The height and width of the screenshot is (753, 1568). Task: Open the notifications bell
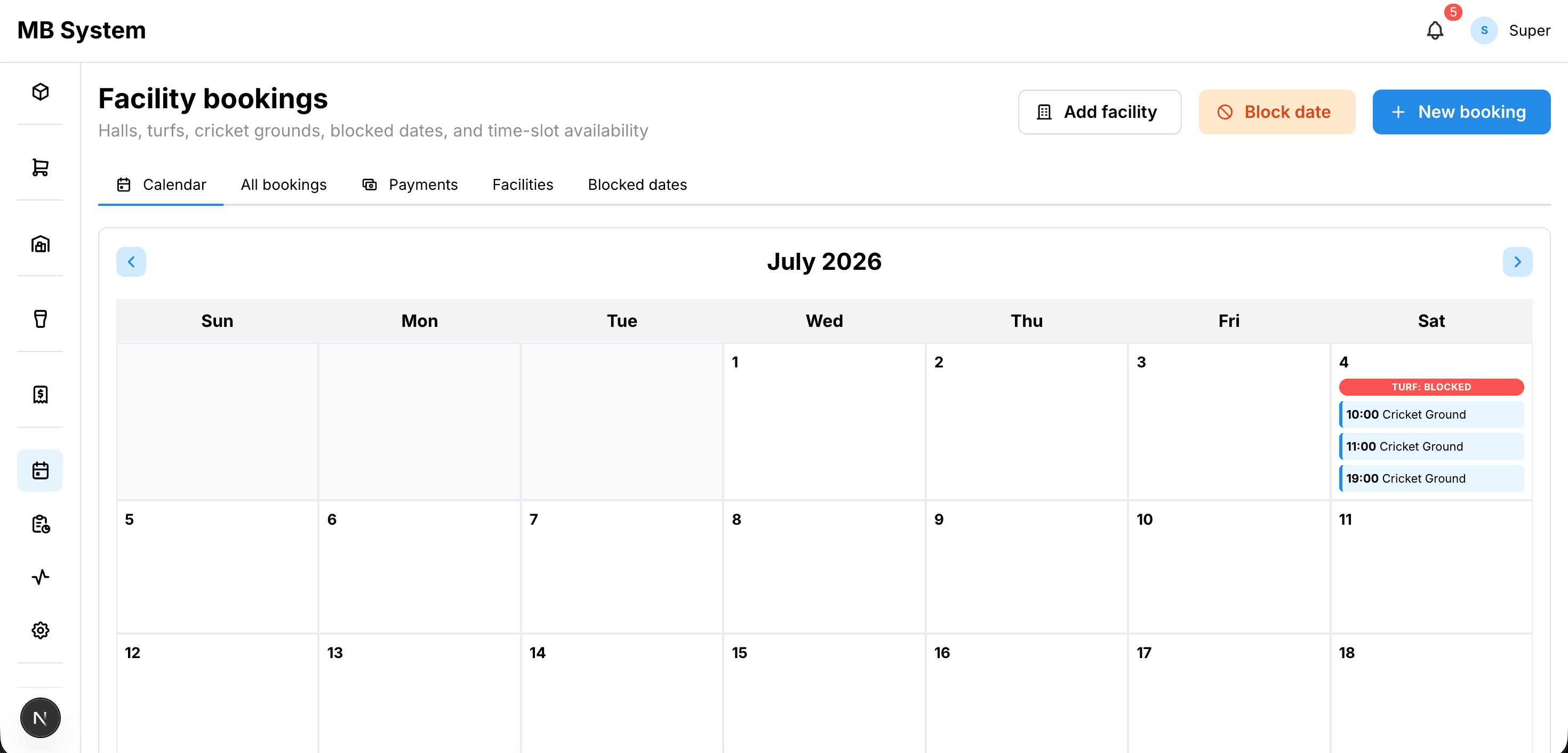1435,30
